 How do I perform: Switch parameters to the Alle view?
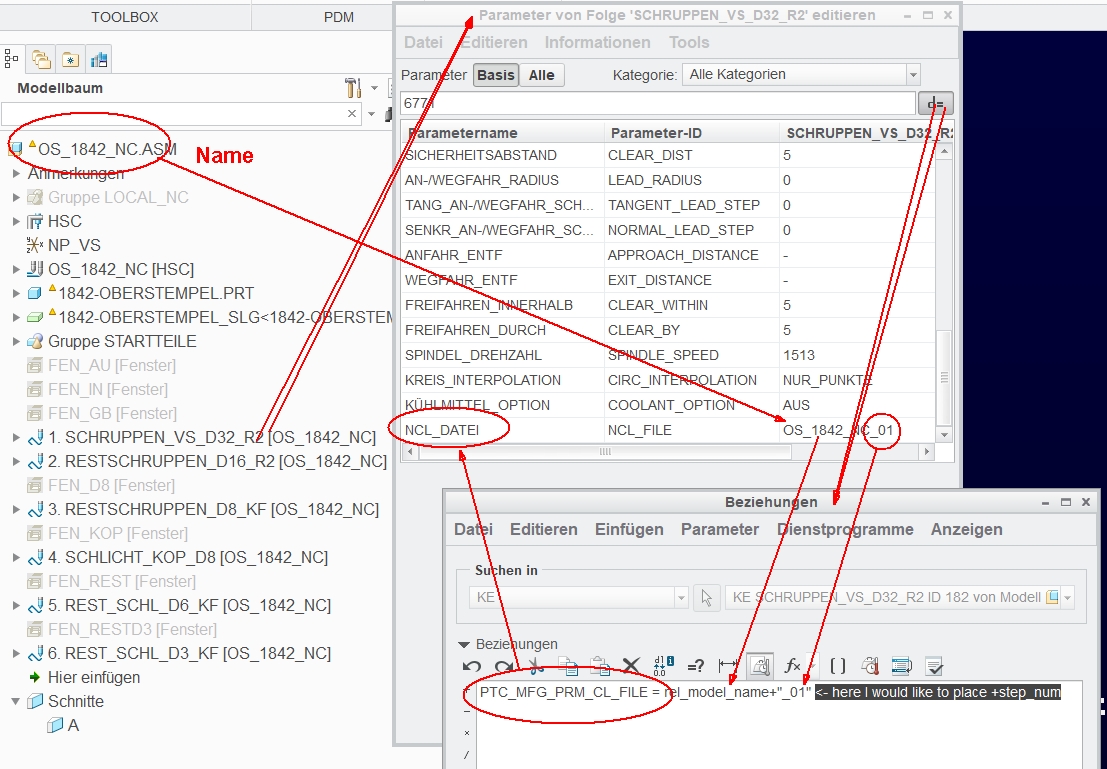541,74
